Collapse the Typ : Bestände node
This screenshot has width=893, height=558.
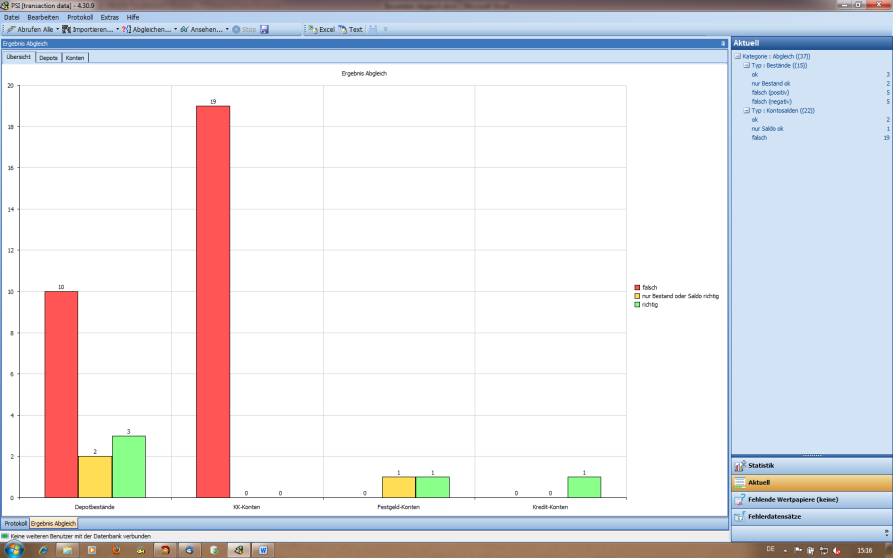click(x=746, y=65)
